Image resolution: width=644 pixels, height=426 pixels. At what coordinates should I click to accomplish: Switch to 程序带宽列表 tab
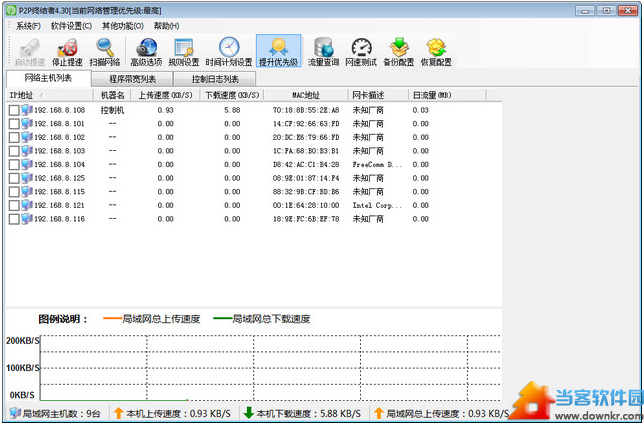pos(132,79)
